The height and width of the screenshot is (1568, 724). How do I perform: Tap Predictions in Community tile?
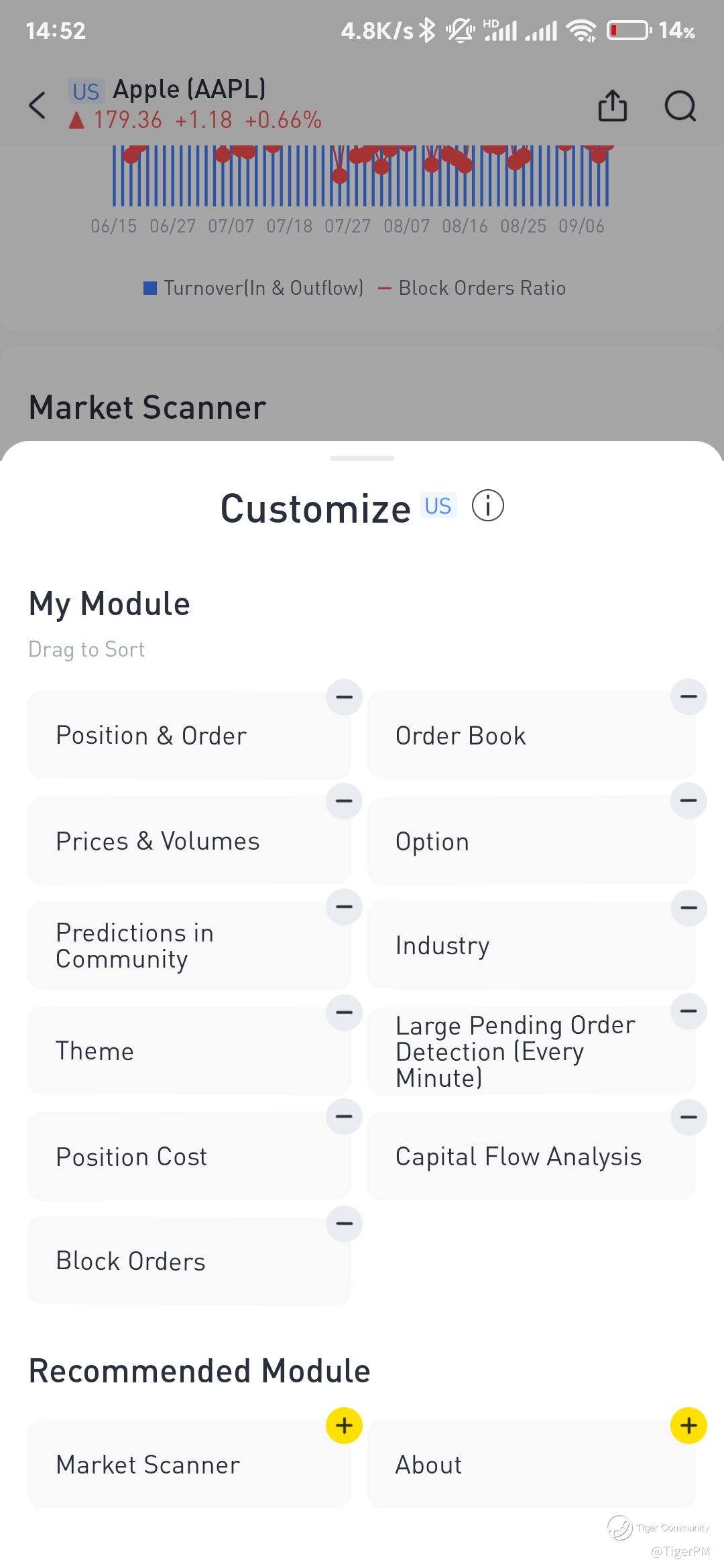pyautogui.click(x=189, y=945)
